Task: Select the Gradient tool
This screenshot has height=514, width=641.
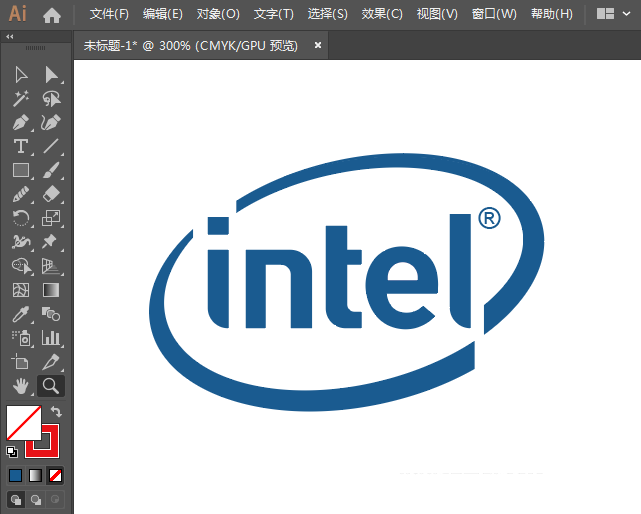Action: click(x=52, y=290)
